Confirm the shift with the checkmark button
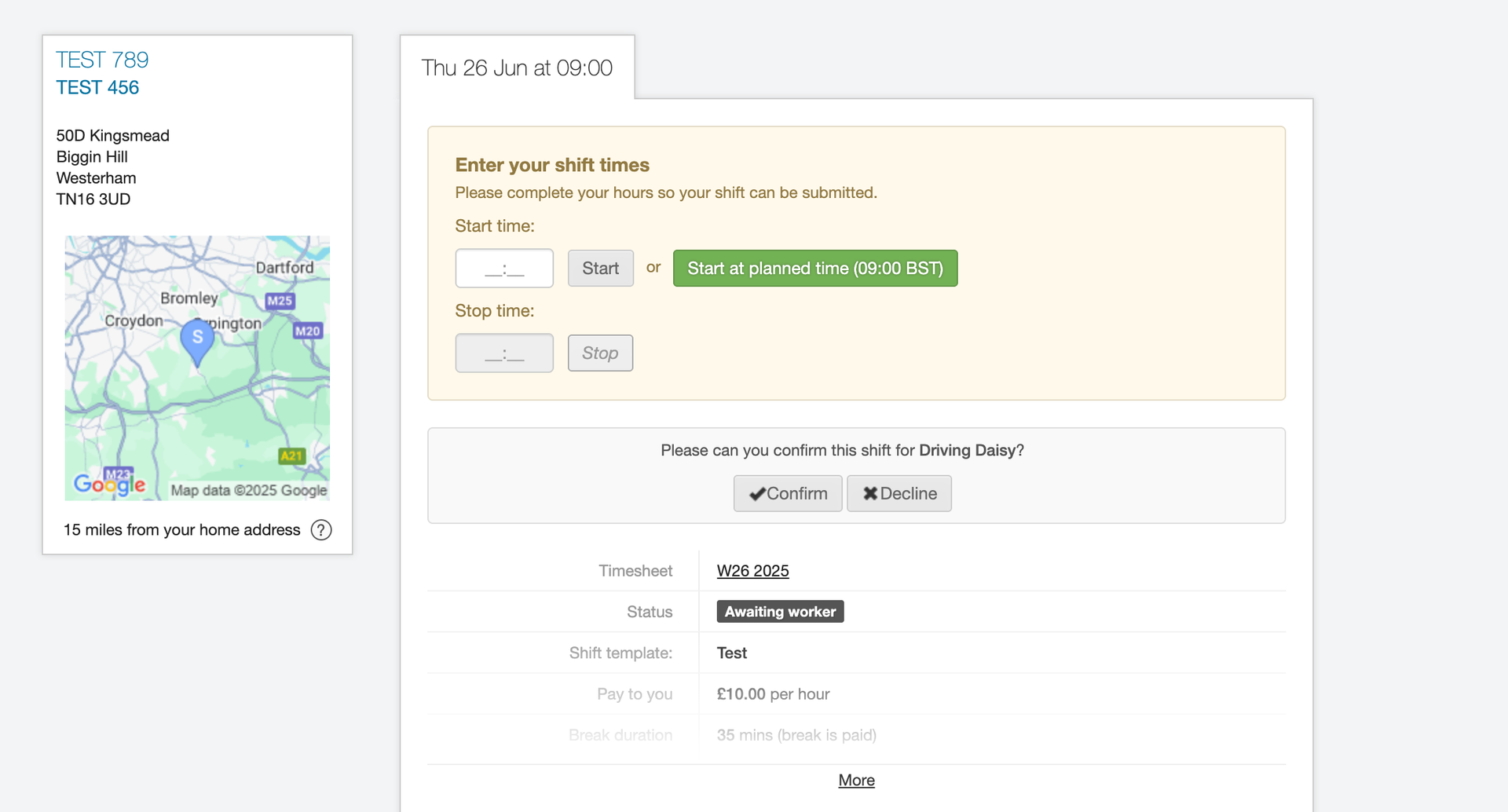The image size is (1508, 812). pos(788,493)
